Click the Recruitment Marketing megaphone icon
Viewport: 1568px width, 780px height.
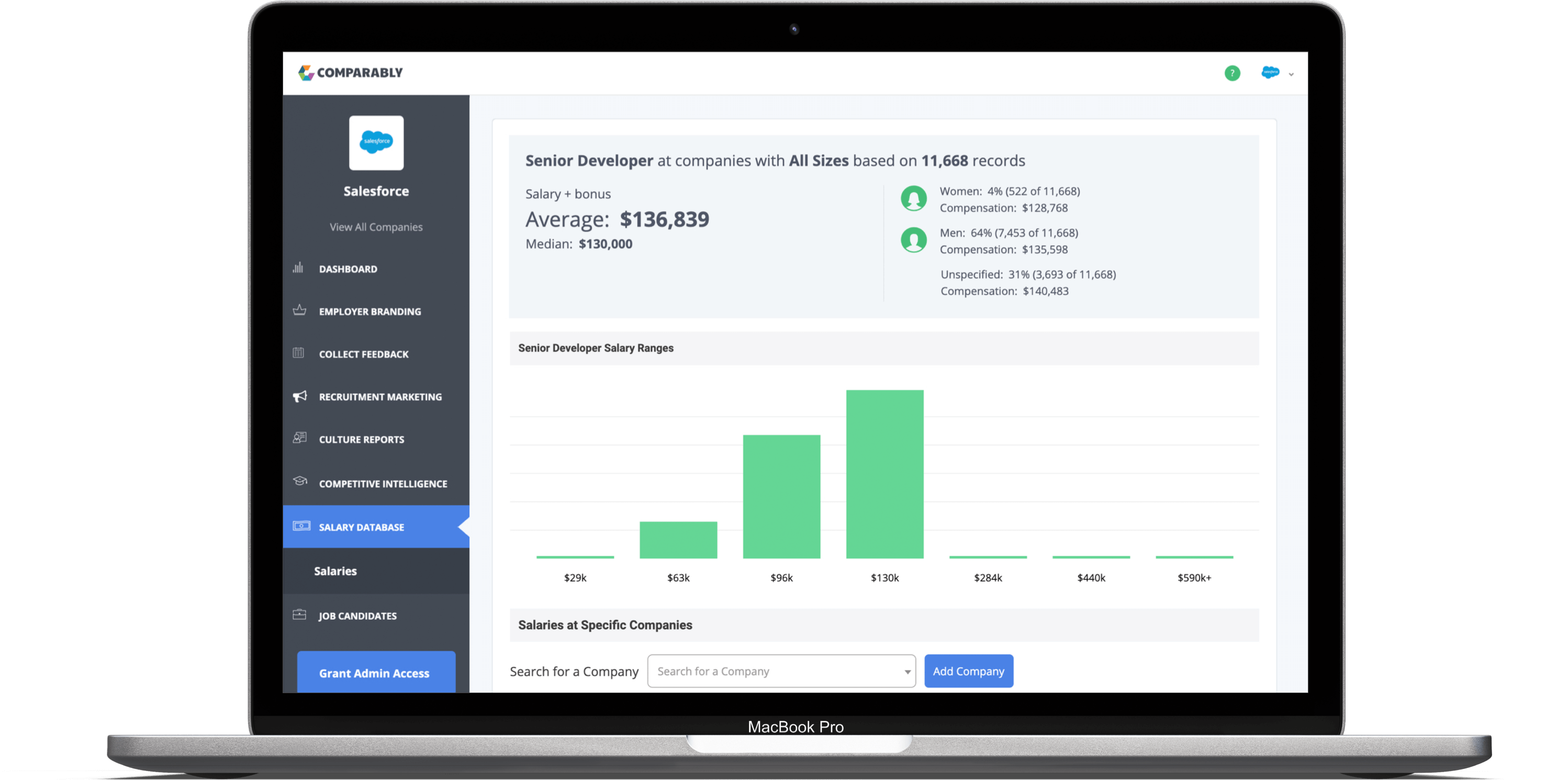pyautogui.click(x=299, y=396)
